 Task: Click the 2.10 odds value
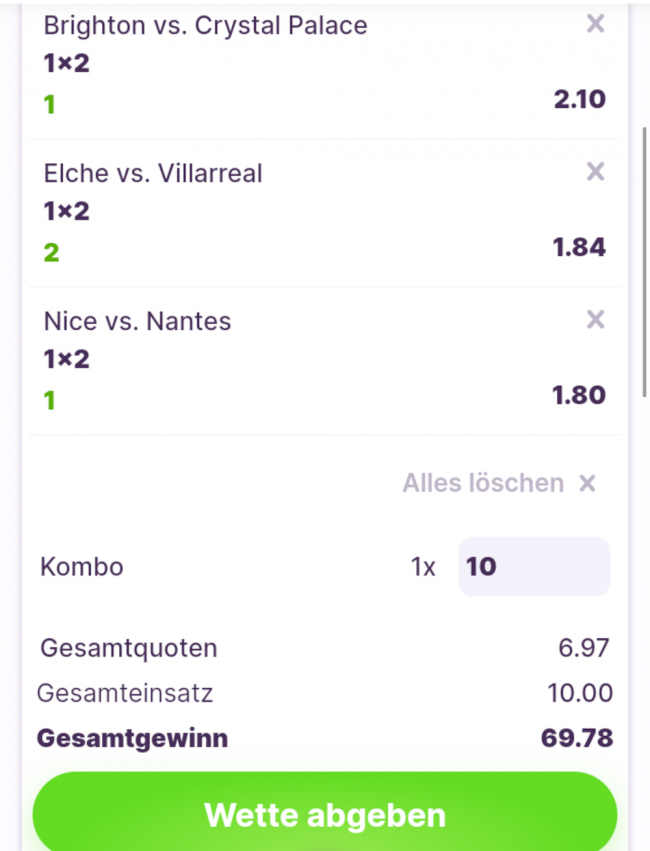pos(580,99)
